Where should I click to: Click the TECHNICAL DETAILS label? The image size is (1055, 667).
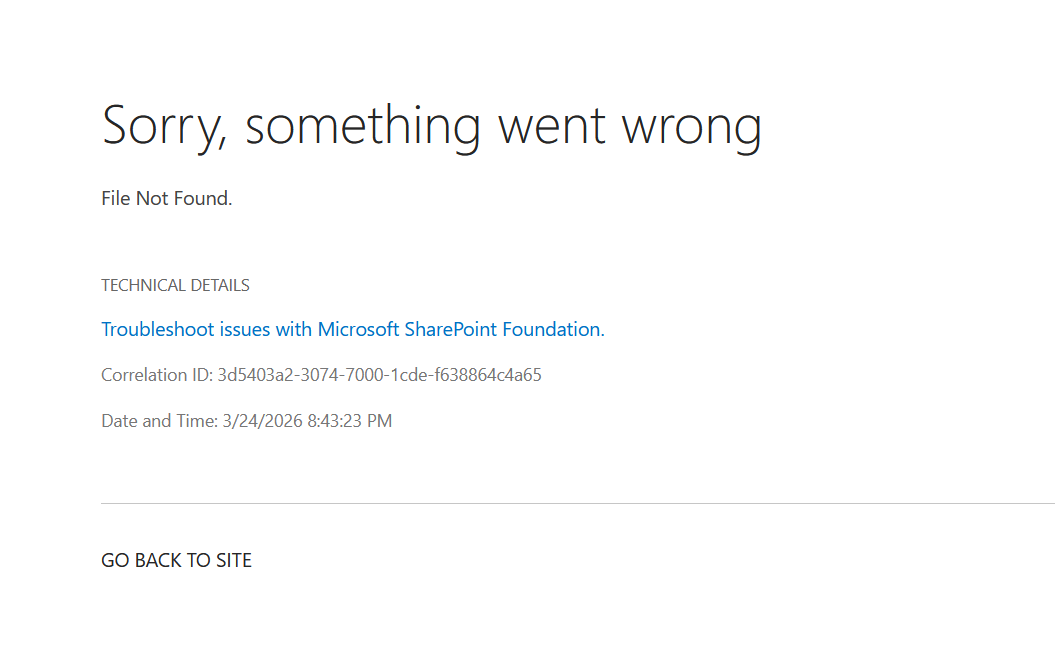point(175,285)
